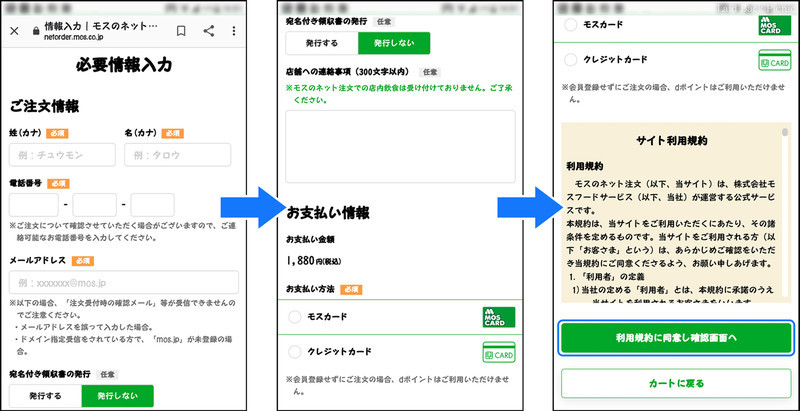Focus the 店舗への連絡事項 text area
Screen dimensions: 800x411
click(x=401, y=146)
